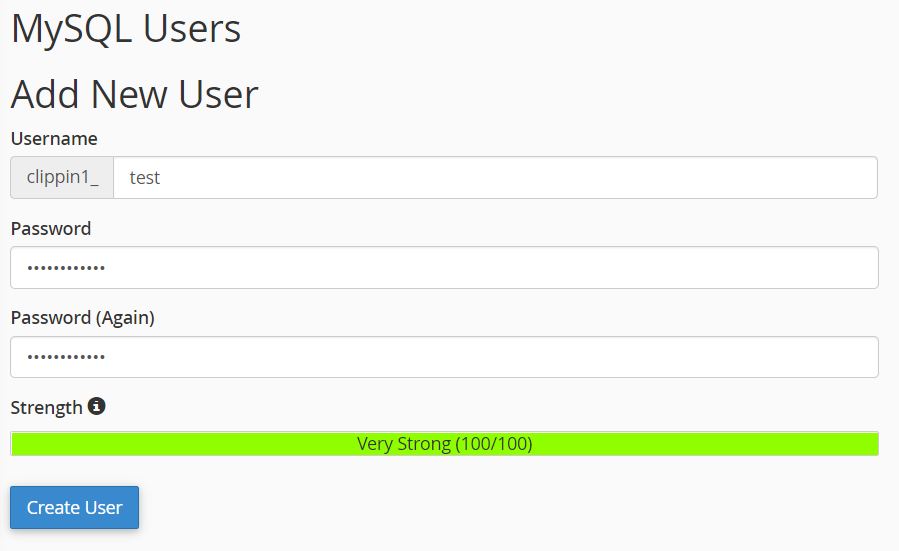
Task: Click the Strength label text
Action: tap(46, 408)
